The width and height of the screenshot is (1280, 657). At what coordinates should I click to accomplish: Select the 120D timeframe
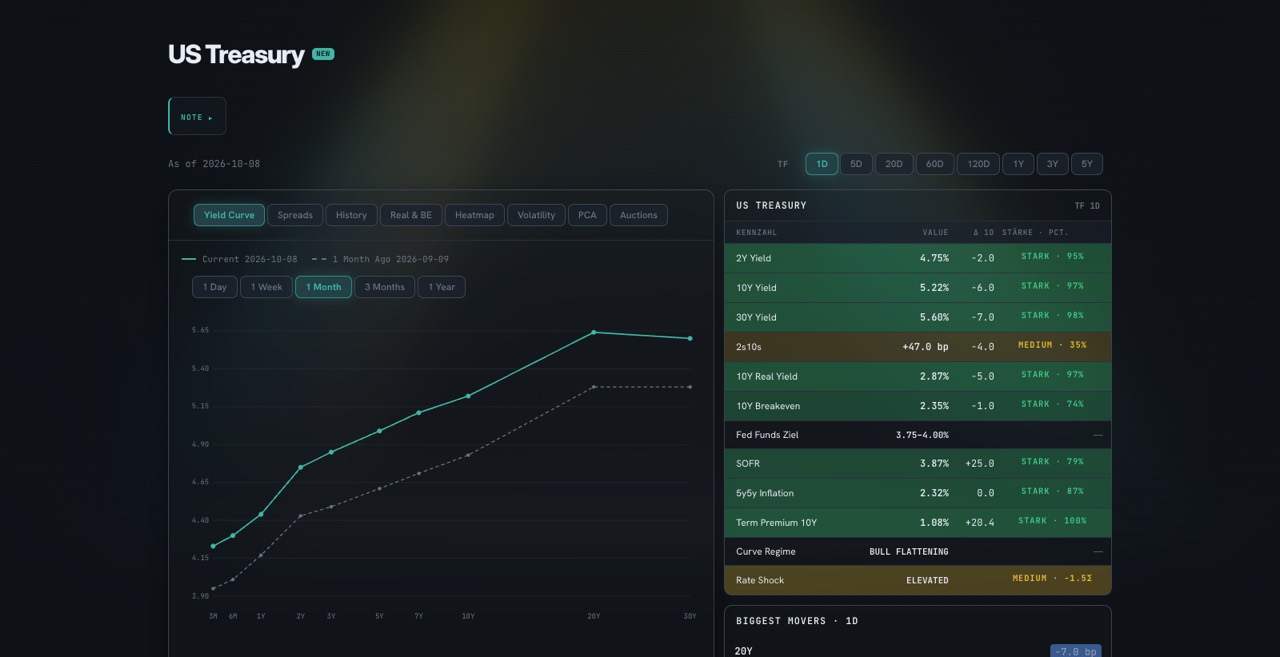(978, 164)
